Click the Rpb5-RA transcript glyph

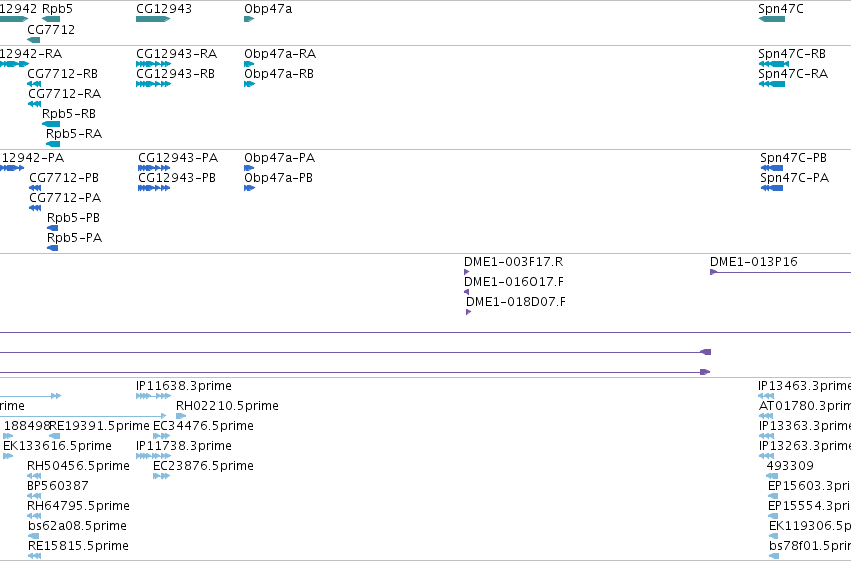(x=53, y=144)
